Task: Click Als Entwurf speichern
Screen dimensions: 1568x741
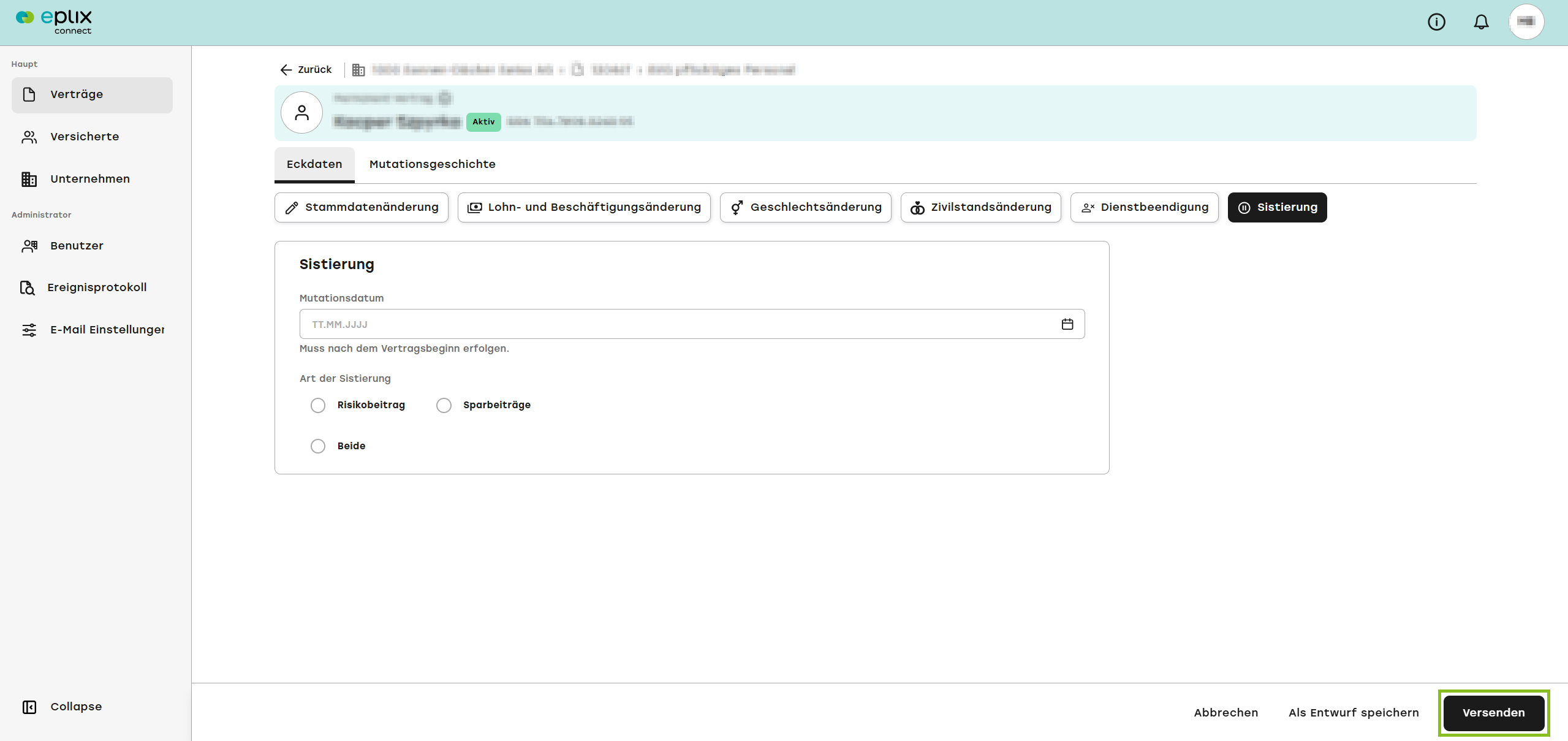Action: 1354,713
